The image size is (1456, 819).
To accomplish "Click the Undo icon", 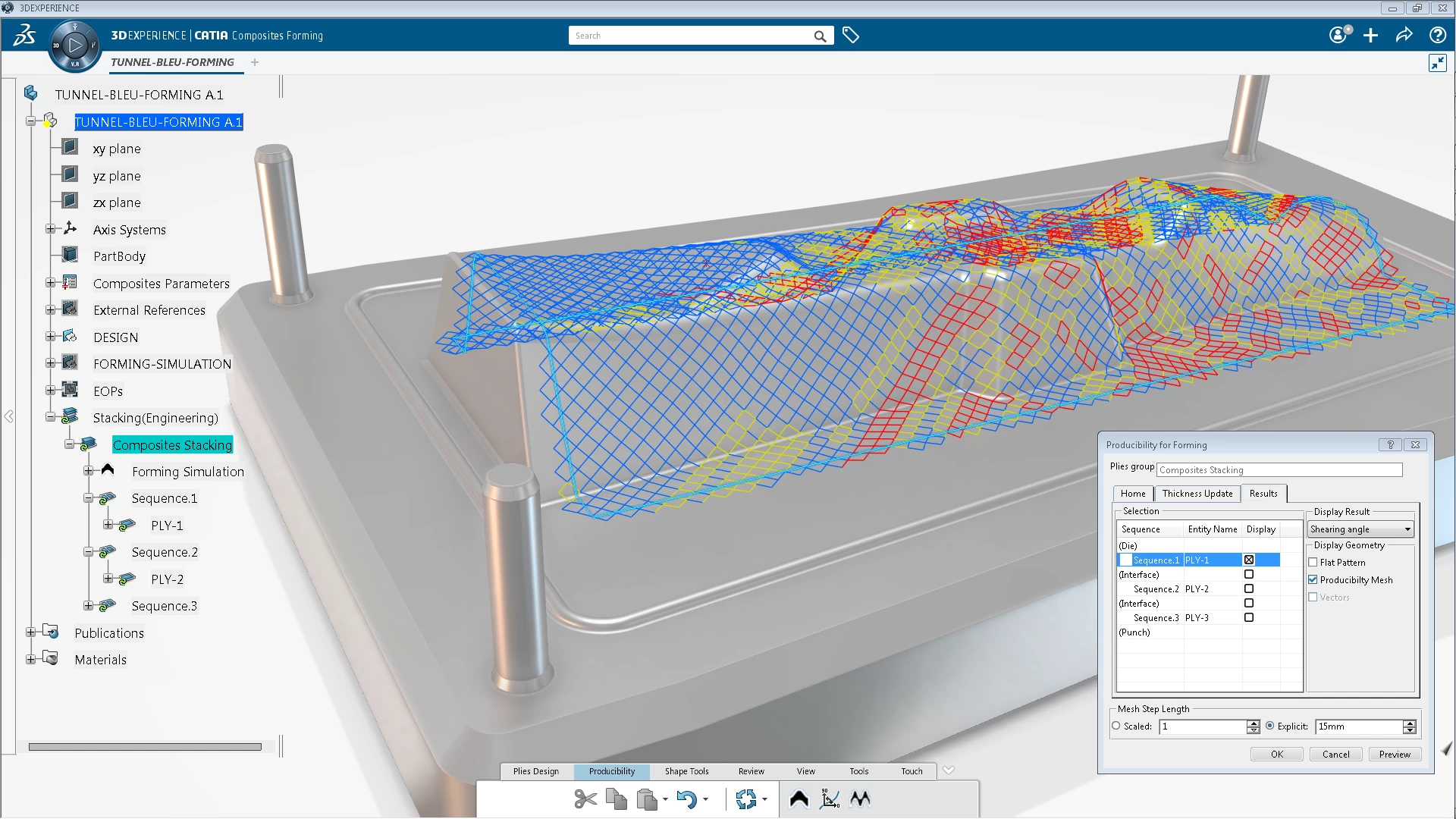I will (x=687, y=799).
